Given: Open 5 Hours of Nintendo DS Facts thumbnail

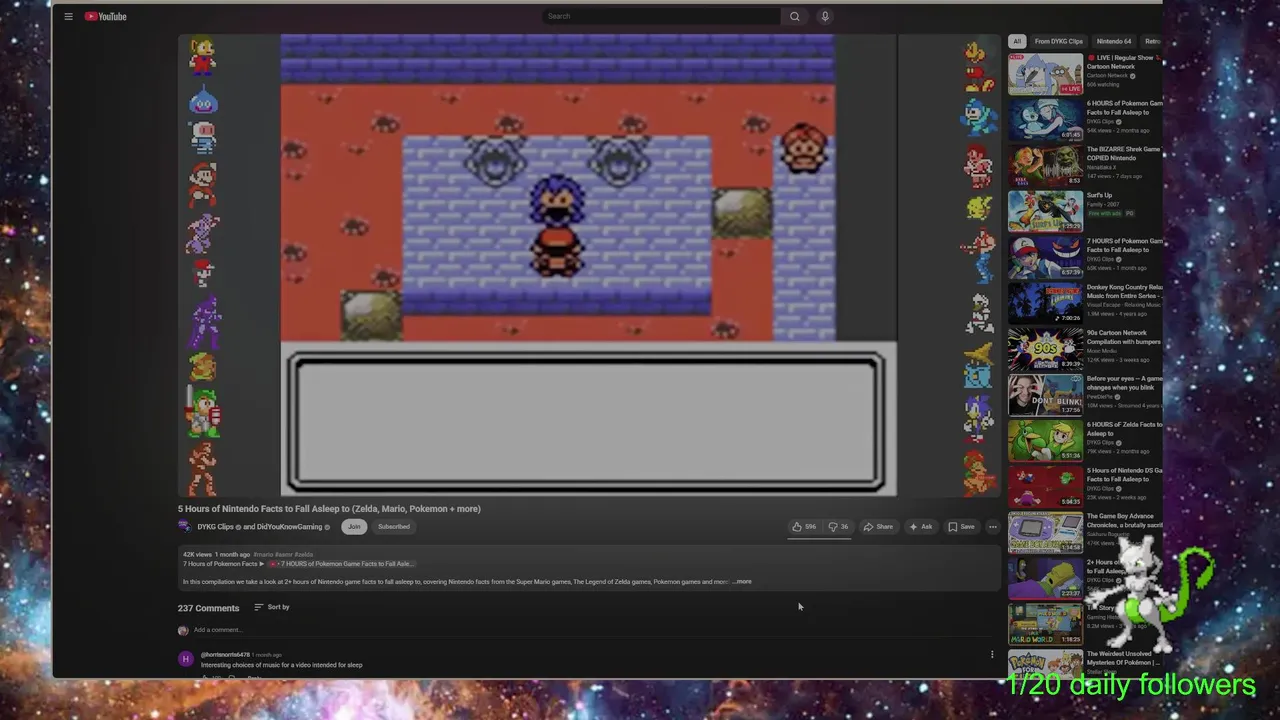Looking at the screenshot, I should (1045, 487).
